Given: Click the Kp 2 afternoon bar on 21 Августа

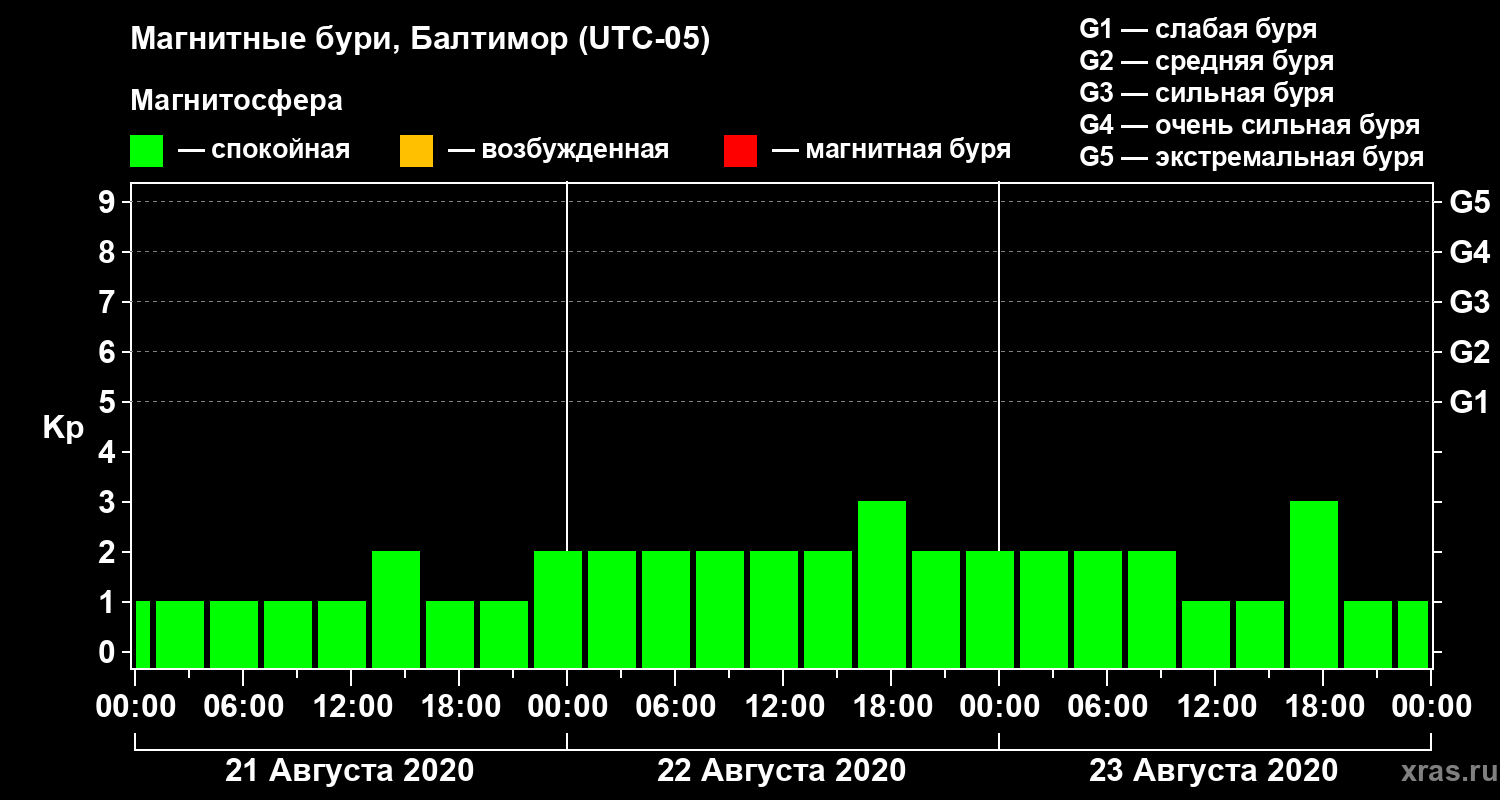Looking at the screenshot, I should tap(396, 610).
